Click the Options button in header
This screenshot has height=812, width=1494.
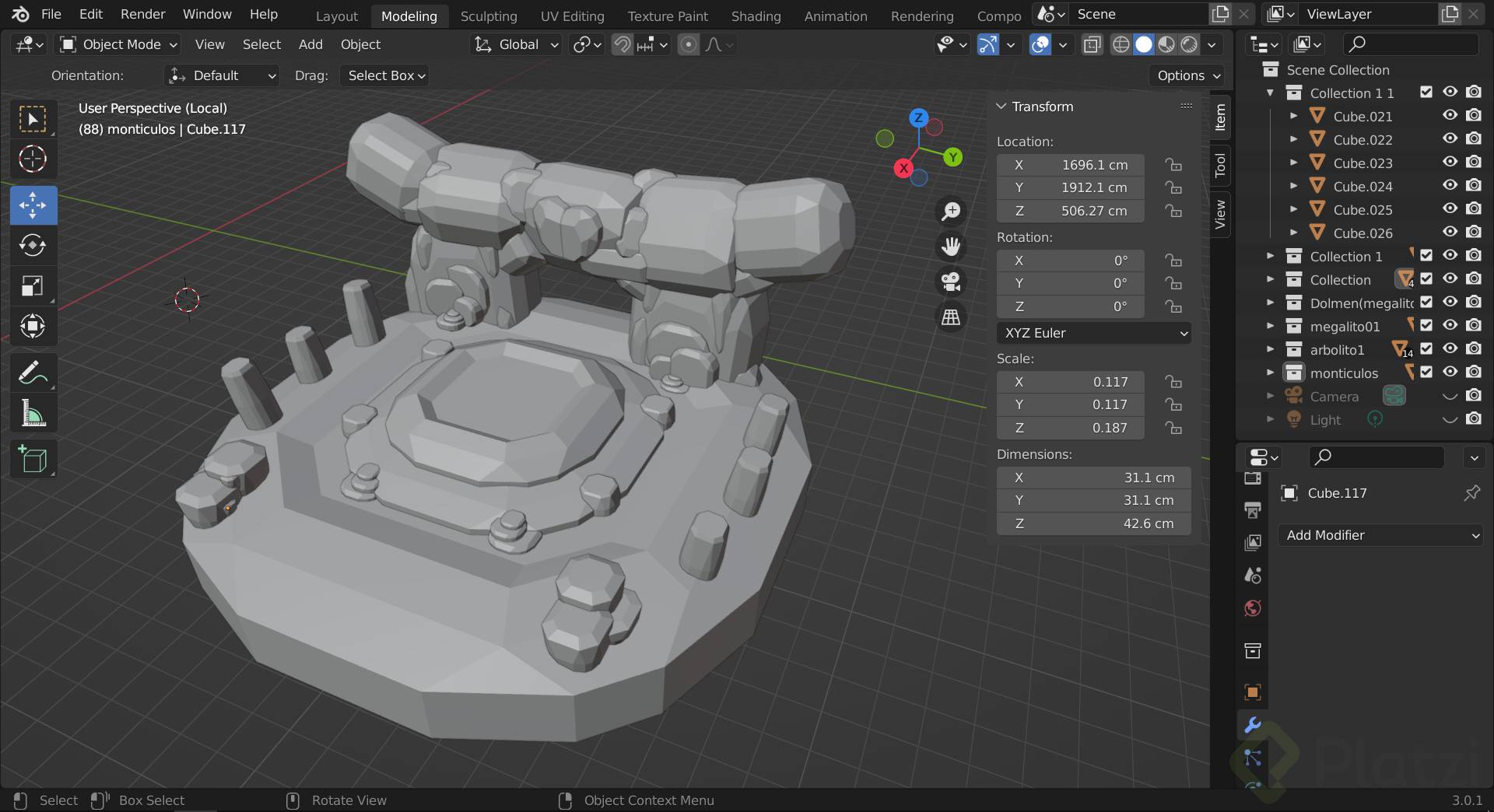point(1187,75)
